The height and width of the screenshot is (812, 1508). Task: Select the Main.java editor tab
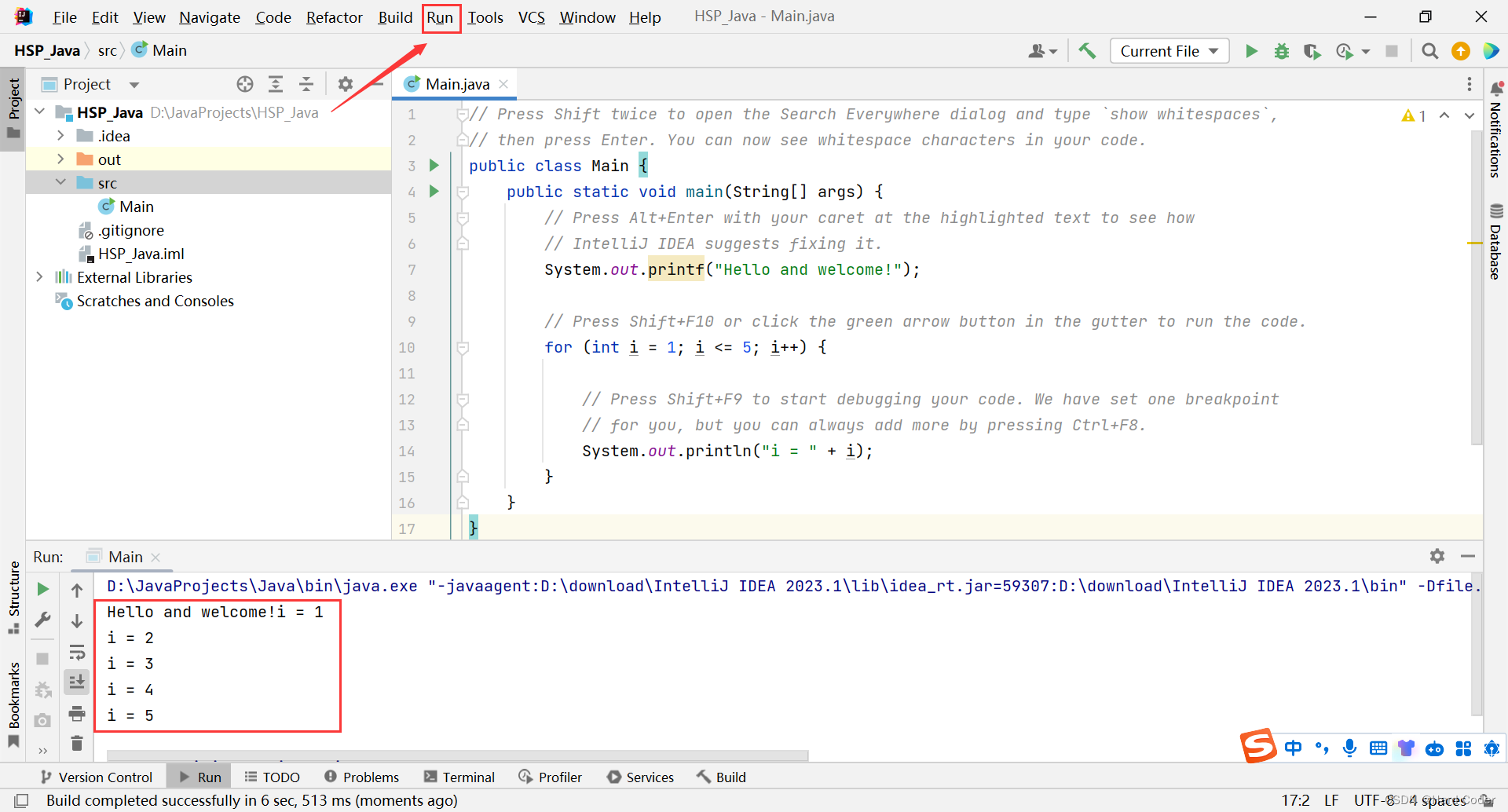point(456,84)
